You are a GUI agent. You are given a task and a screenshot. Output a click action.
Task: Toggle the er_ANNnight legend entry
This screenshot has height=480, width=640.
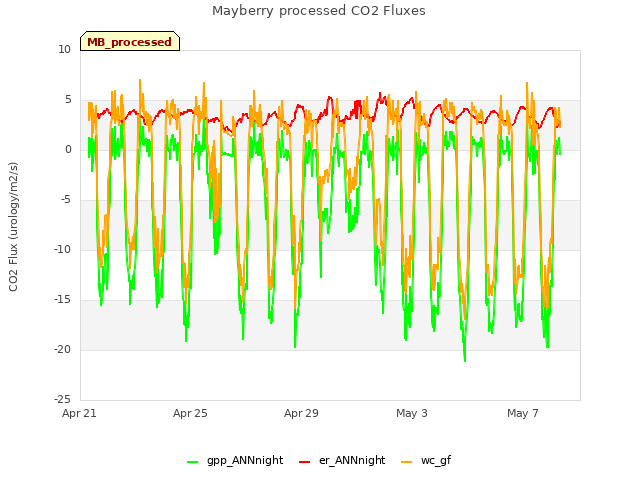pyautogui.click(x=342, y=460)
